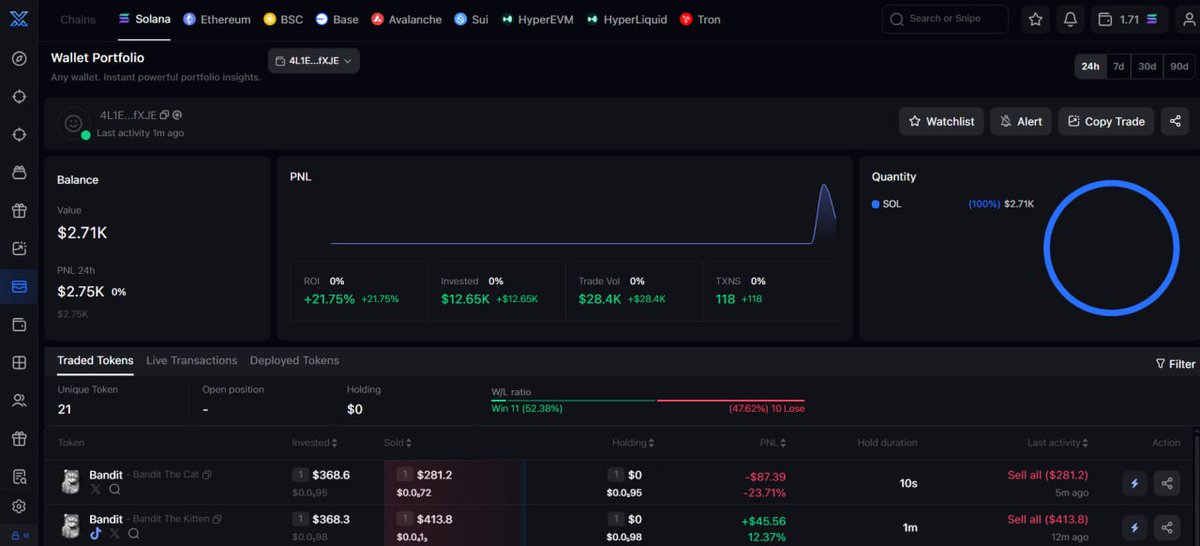The width and height of the screenshot is (1200, 546).
Task: Sort table by Holding column
Action: (634, 442)
